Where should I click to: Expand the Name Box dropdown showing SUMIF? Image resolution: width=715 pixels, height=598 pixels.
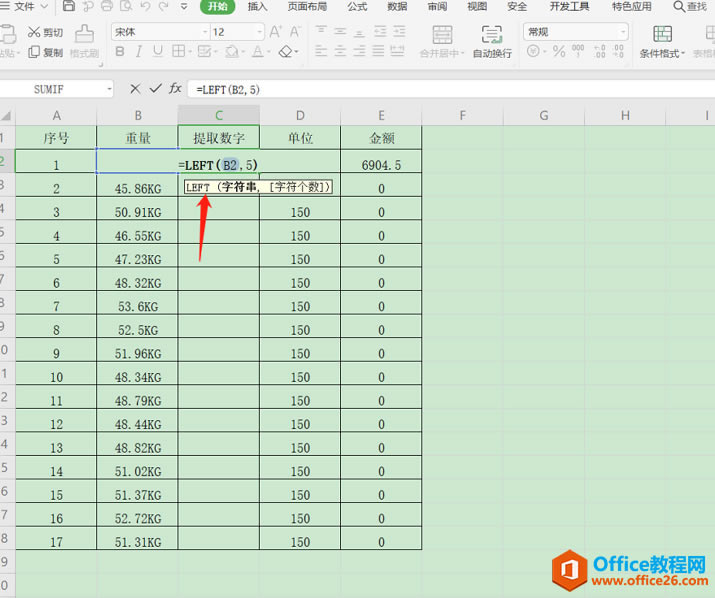click(x=109, y=89)
